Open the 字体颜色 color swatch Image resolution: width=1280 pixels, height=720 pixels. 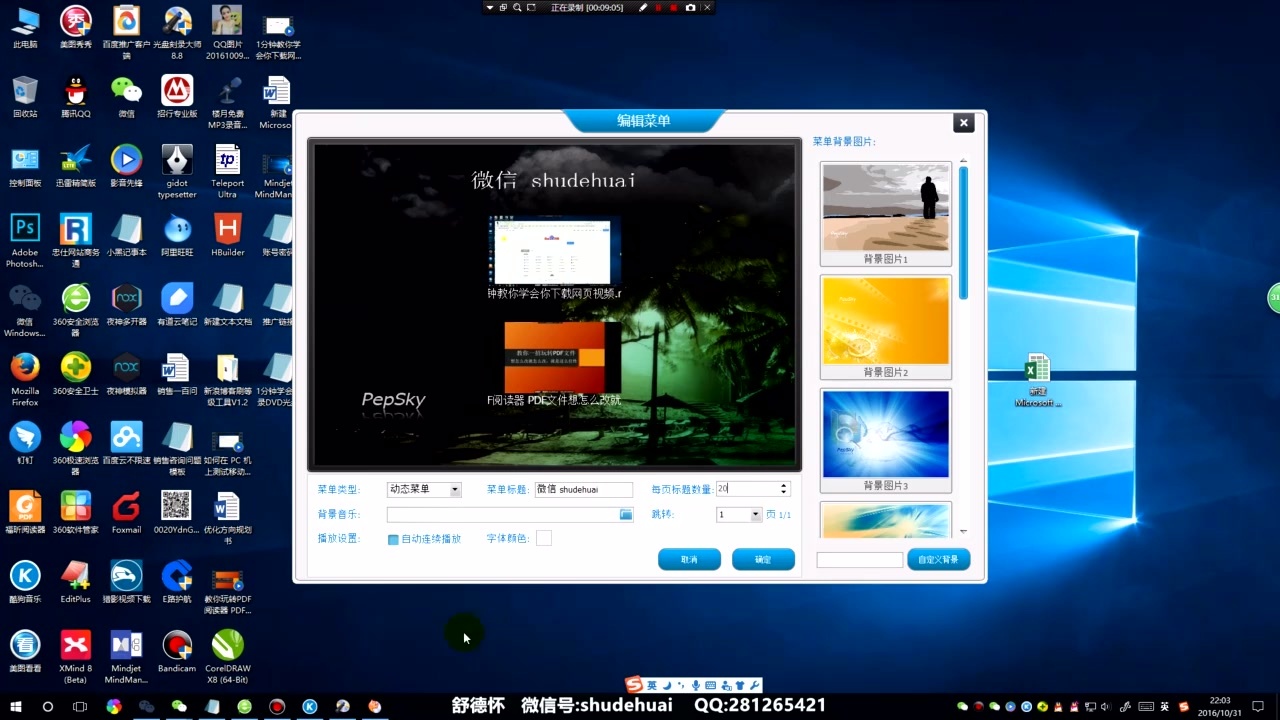click(x=543, y=538)
